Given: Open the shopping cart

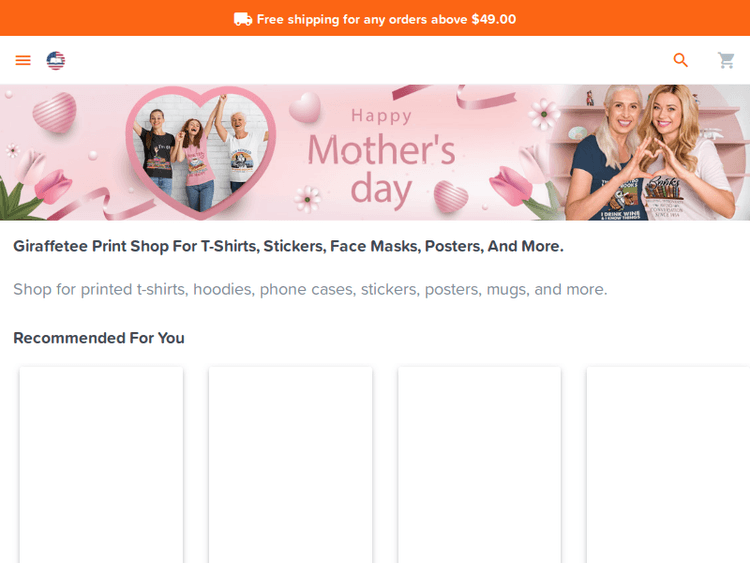Looking at the screenshot, I should pos(727,61).
